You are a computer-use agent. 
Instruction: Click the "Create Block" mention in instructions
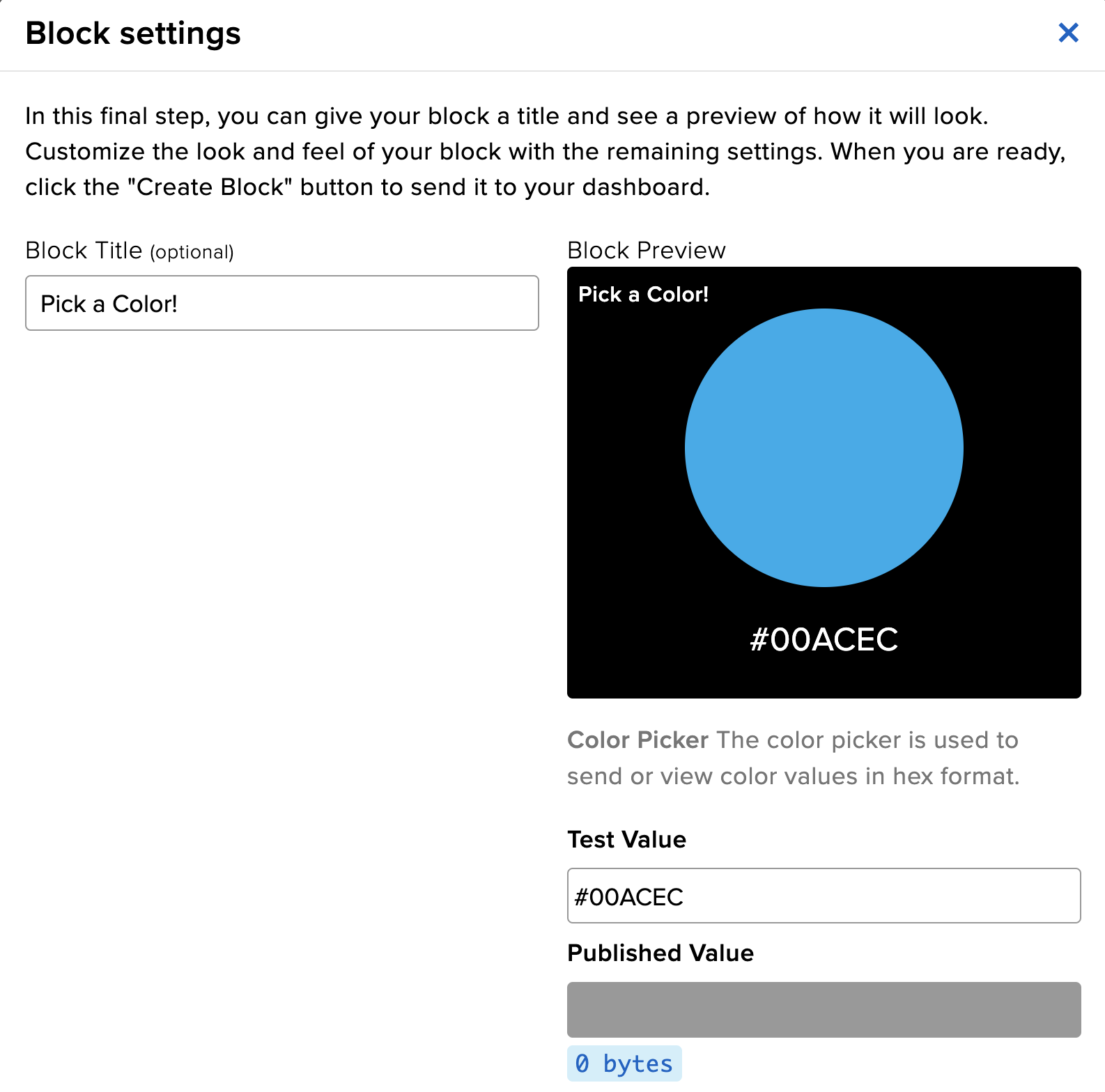click(x=210, y=187)
